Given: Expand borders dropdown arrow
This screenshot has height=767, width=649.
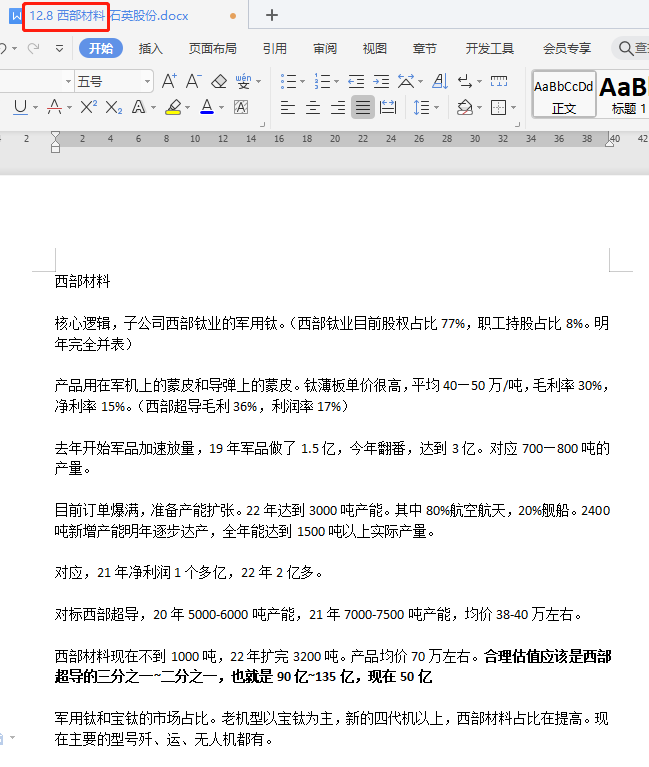Looking at the screenshot, I should pos(514,108).
